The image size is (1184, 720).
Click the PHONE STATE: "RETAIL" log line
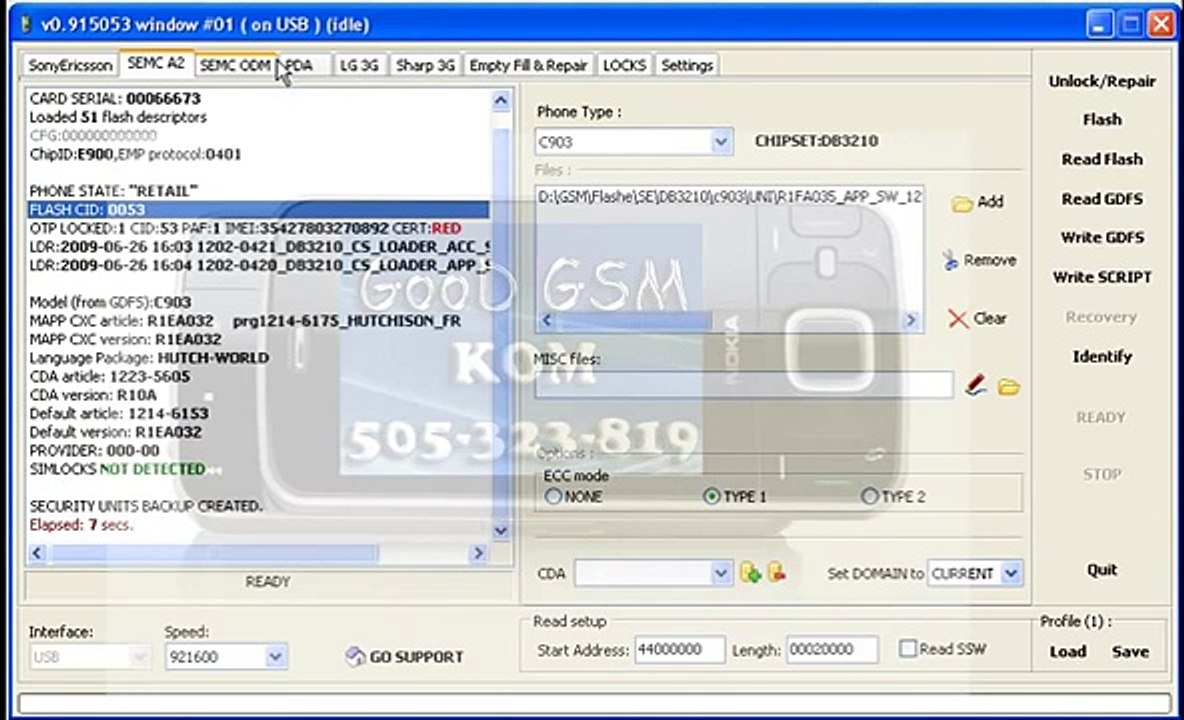tap(113, 191)
